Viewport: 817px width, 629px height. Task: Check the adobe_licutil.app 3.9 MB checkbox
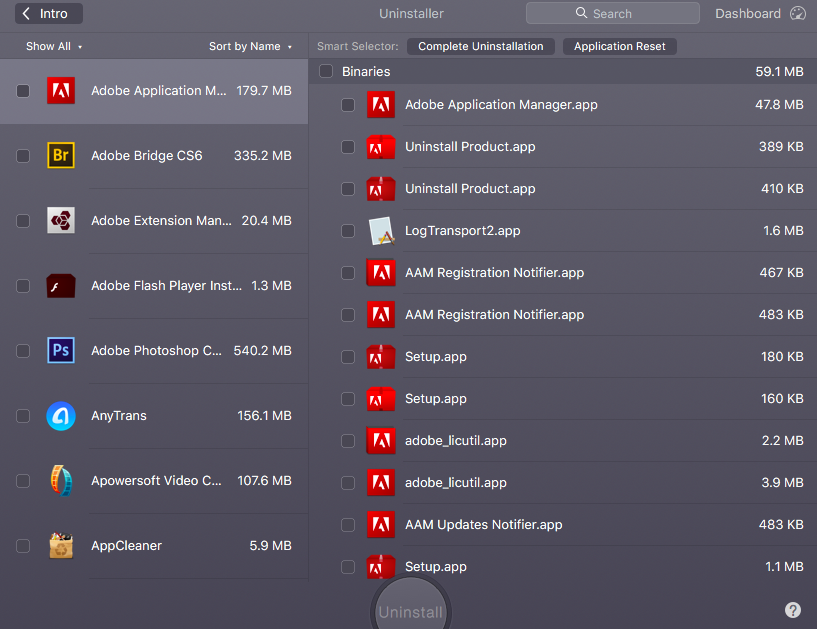[x=348, y=483]
